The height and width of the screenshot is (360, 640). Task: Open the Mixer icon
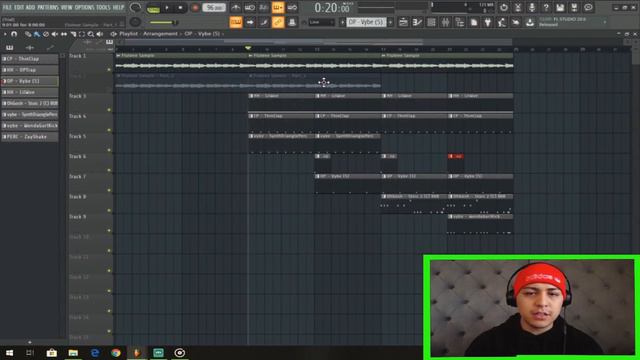point(445,22)
